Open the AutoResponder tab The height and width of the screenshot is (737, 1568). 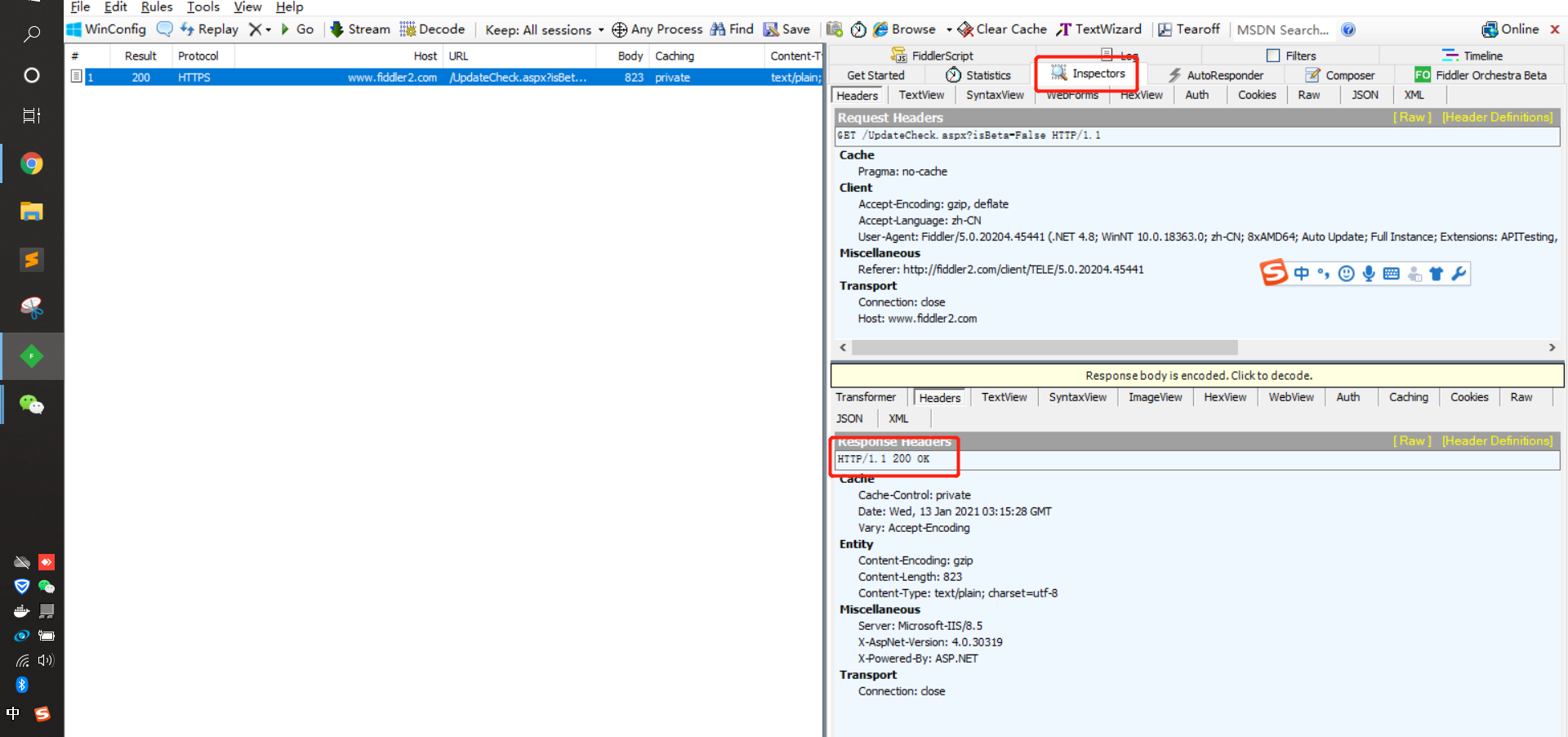pyautogui.click(x=1216, y=75)
